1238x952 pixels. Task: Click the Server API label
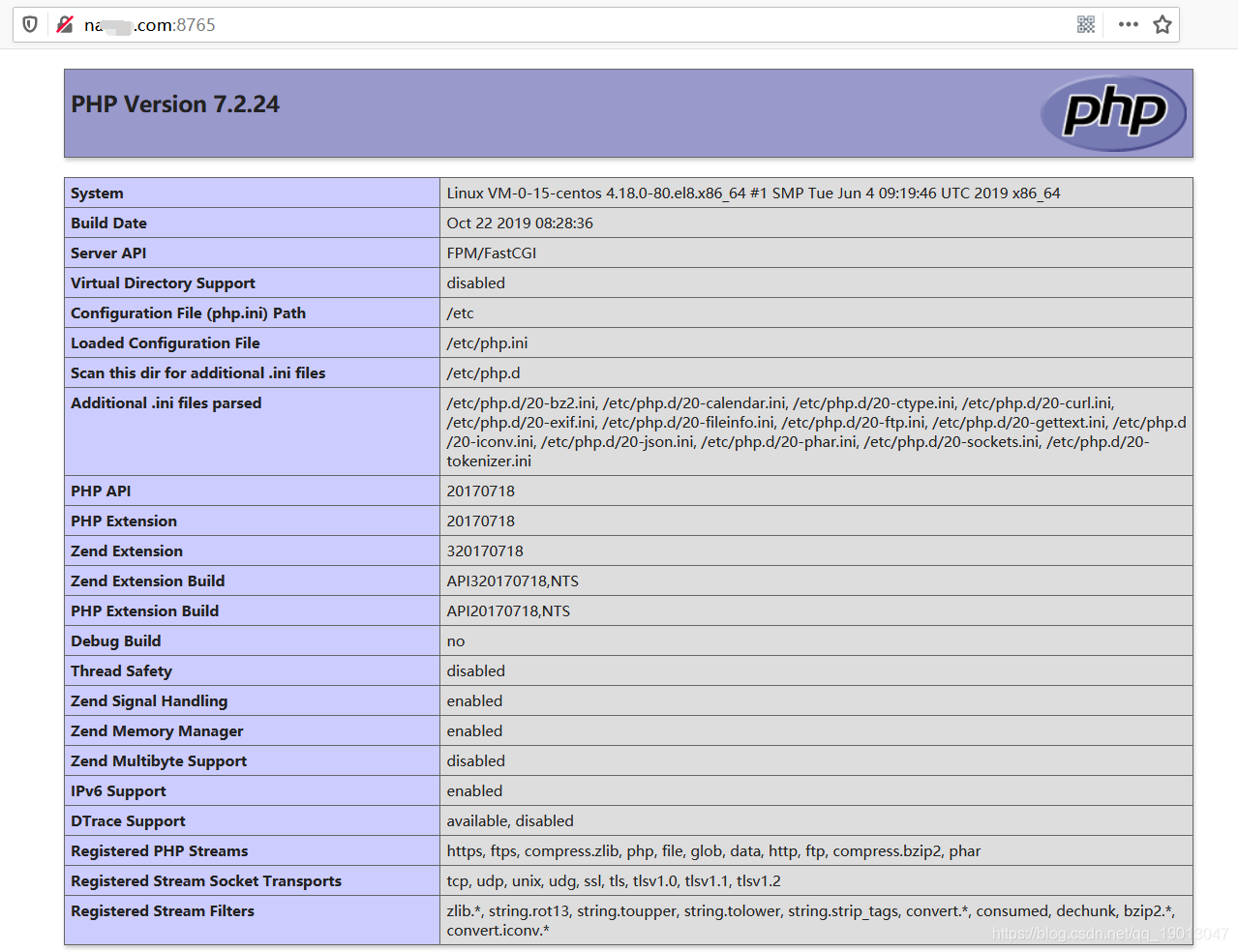coord(108,253)
